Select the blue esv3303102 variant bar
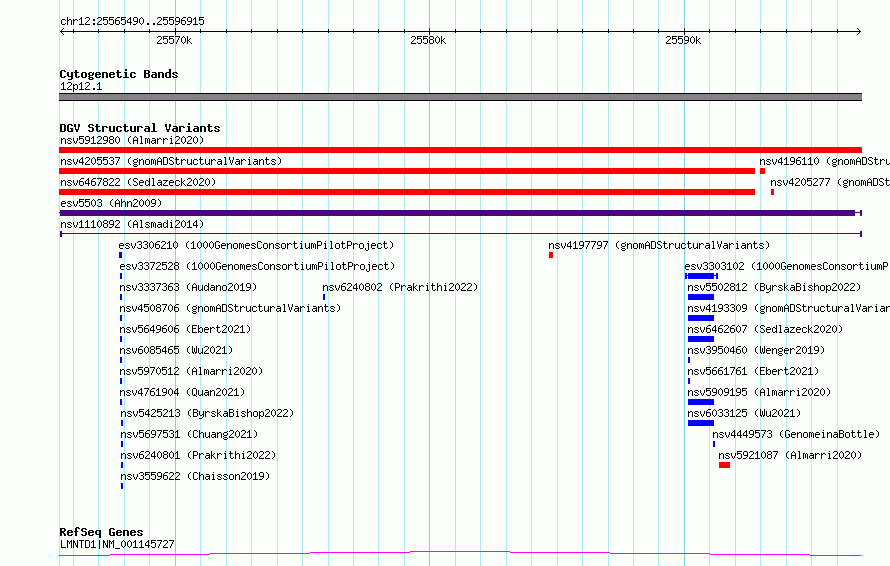Image resolution: width=890 pixels, height=566 pixels. [x=702, y=276]
